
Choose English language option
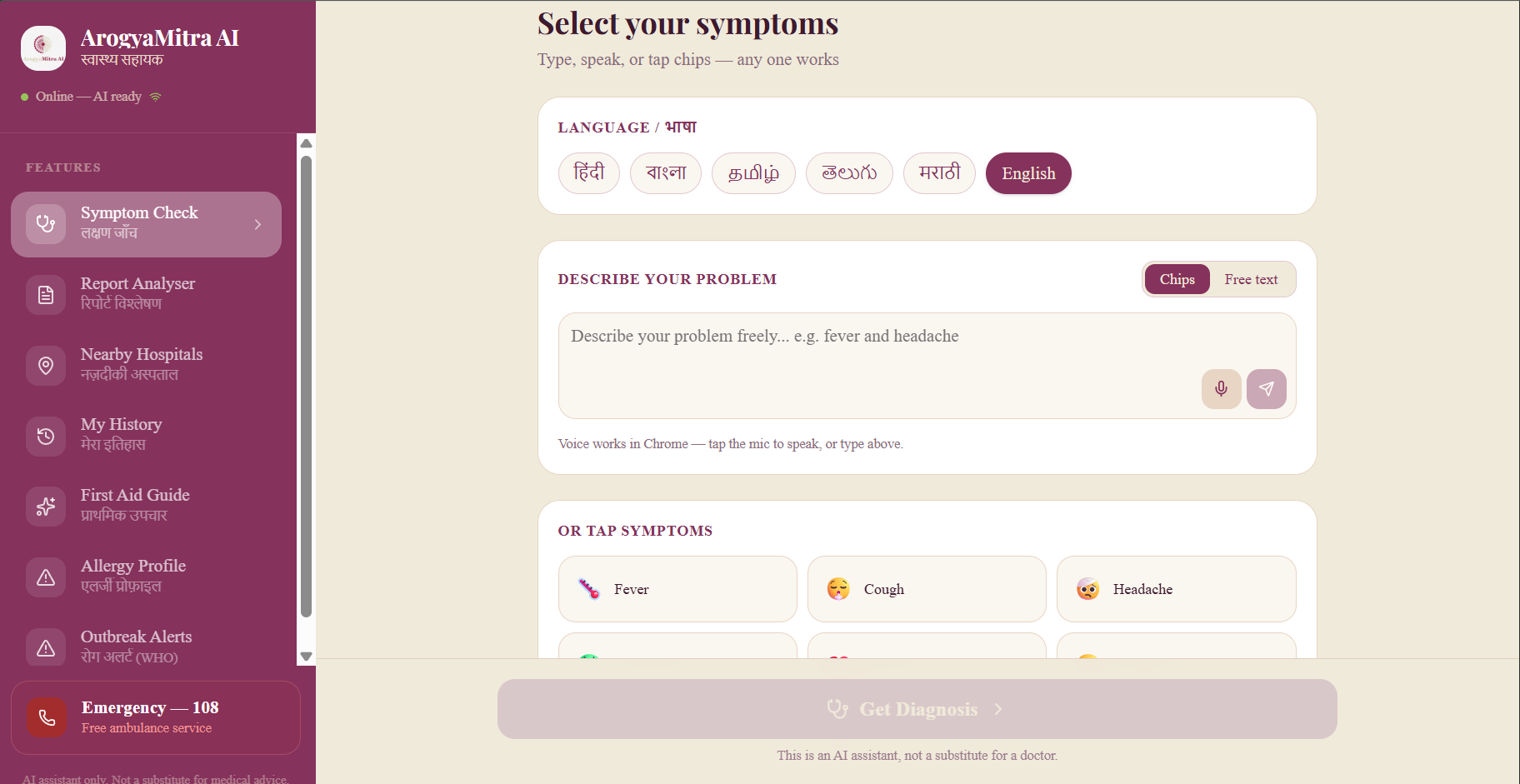point(1028,173)
